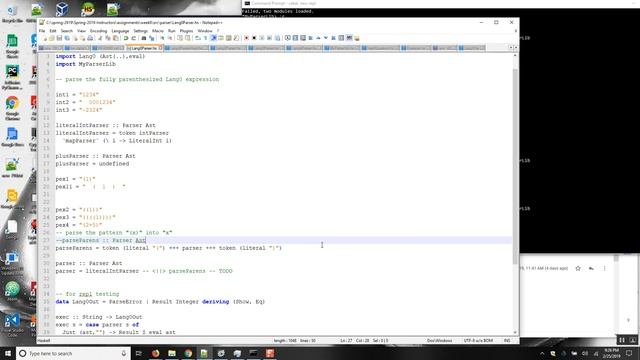Click the New file toolbar icon
Viewport: 640px width, 360px height.
(x=44, y=38)
